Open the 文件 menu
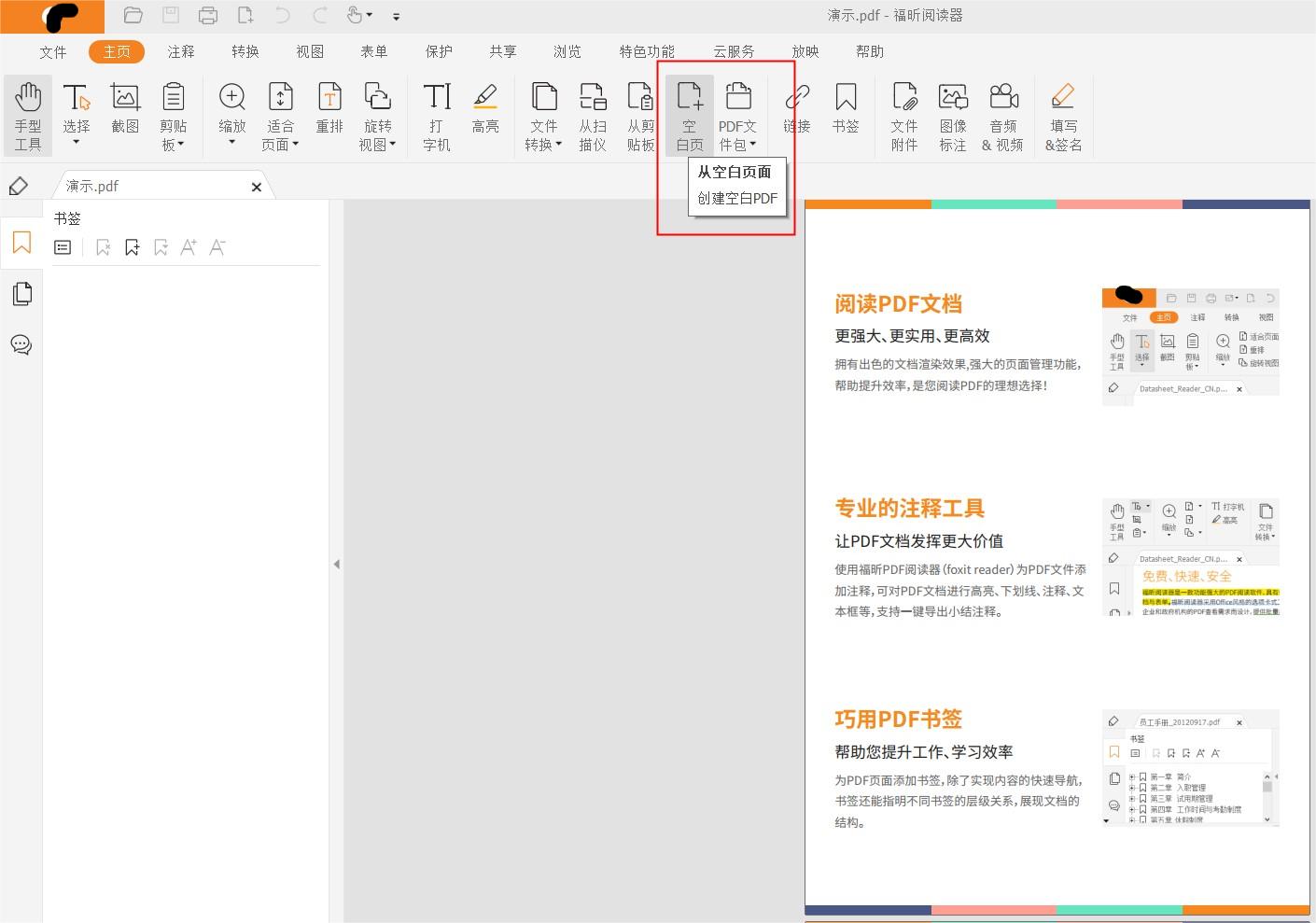Image resolution: width=1316 pixels, height=923 pixels. click(x=52, y=51)
